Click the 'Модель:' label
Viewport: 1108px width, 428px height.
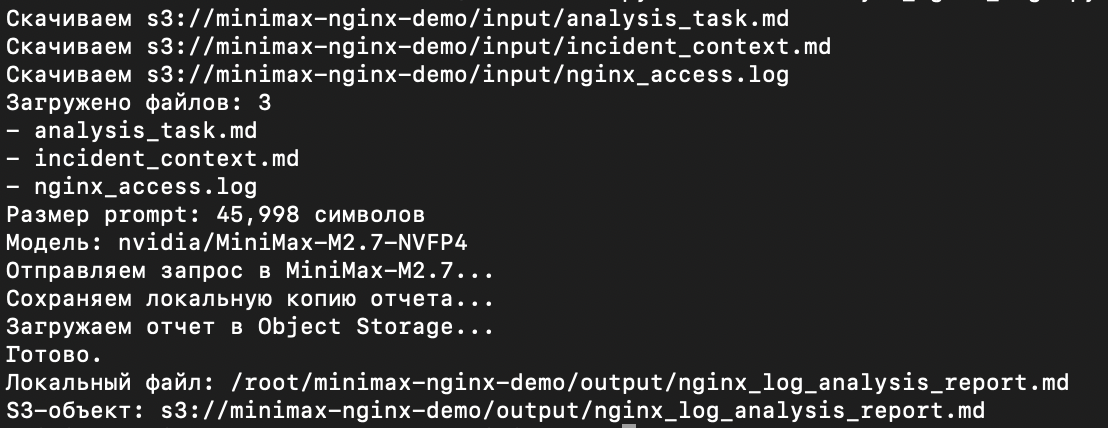[55, 243]
